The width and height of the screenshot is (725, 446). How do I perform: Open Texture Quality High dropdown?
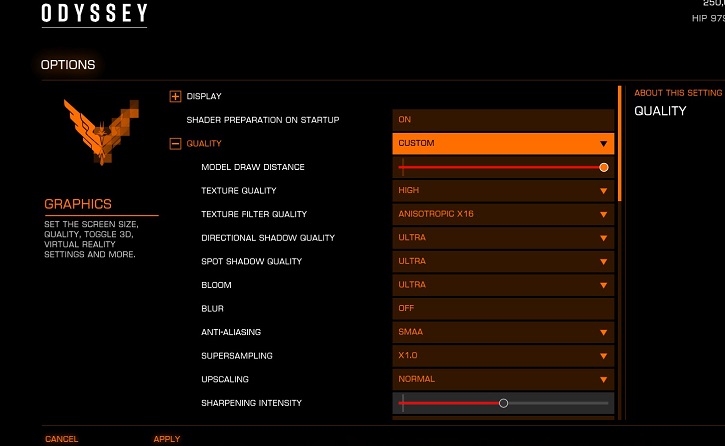pyautogui.click(x=503, y=190)
